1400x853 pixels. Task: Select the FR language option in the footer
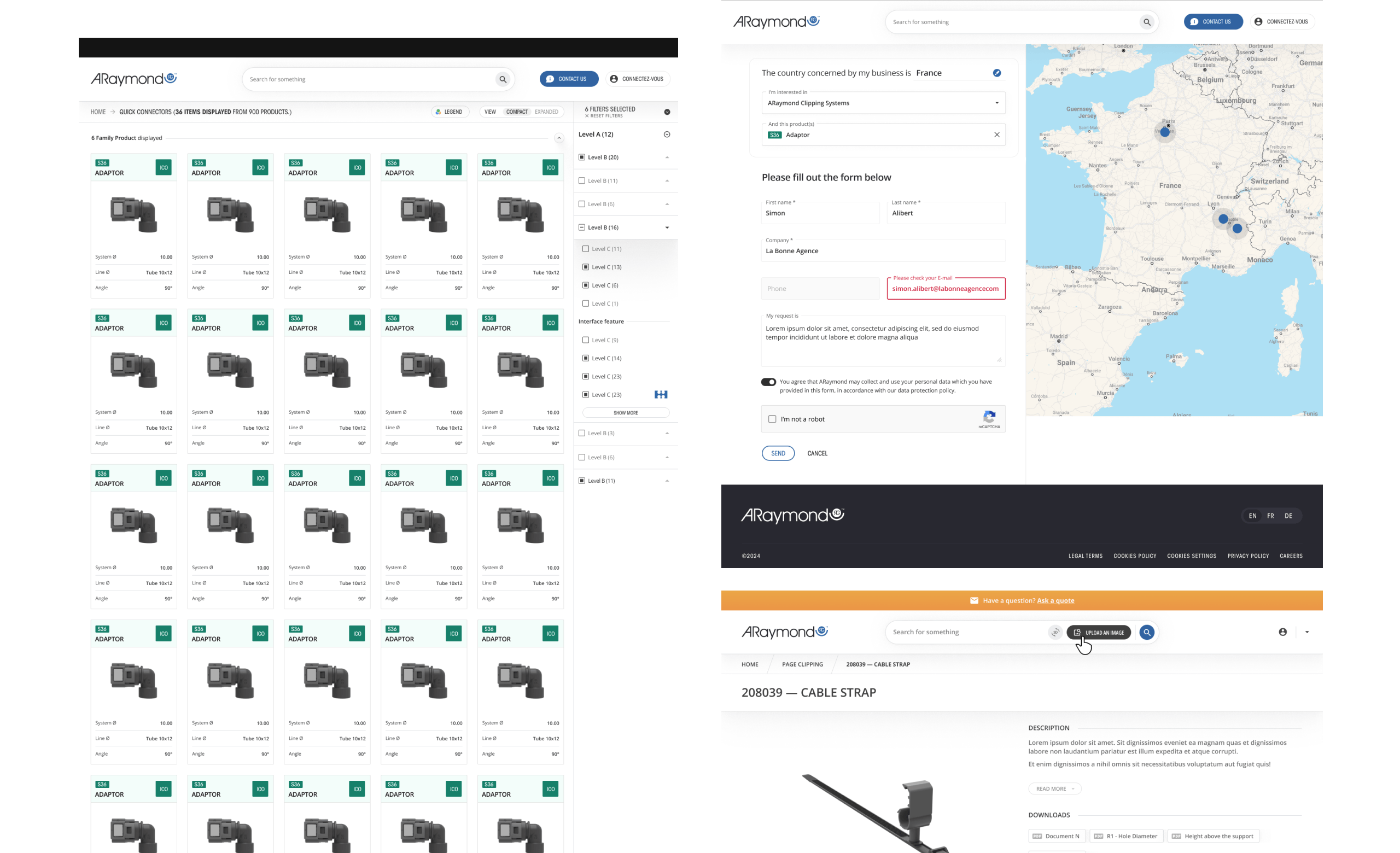click(1270, 516)
